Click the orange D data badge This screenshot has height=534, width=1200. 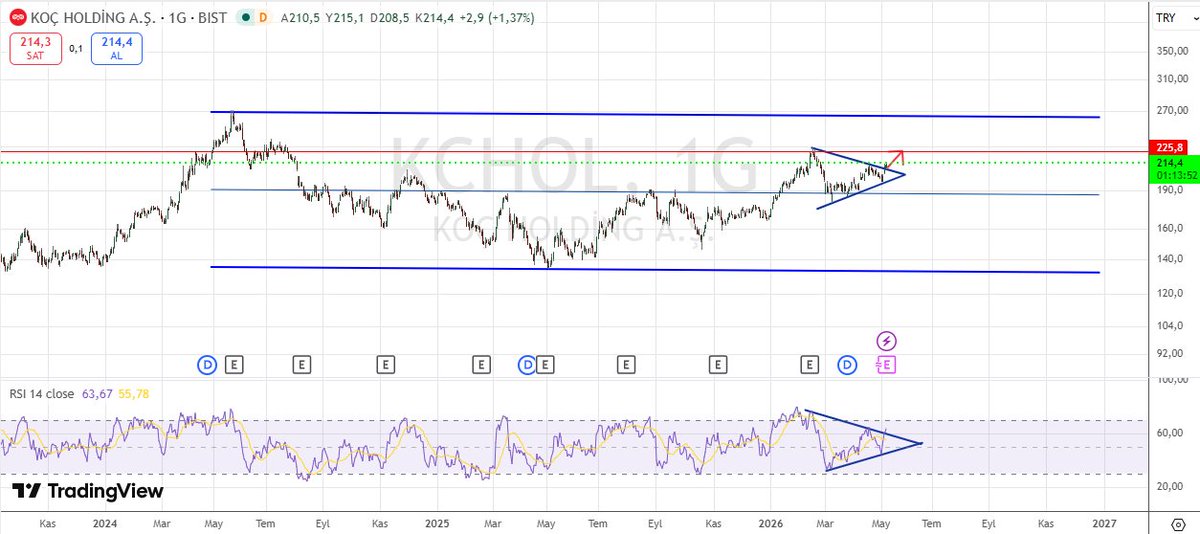263,18
